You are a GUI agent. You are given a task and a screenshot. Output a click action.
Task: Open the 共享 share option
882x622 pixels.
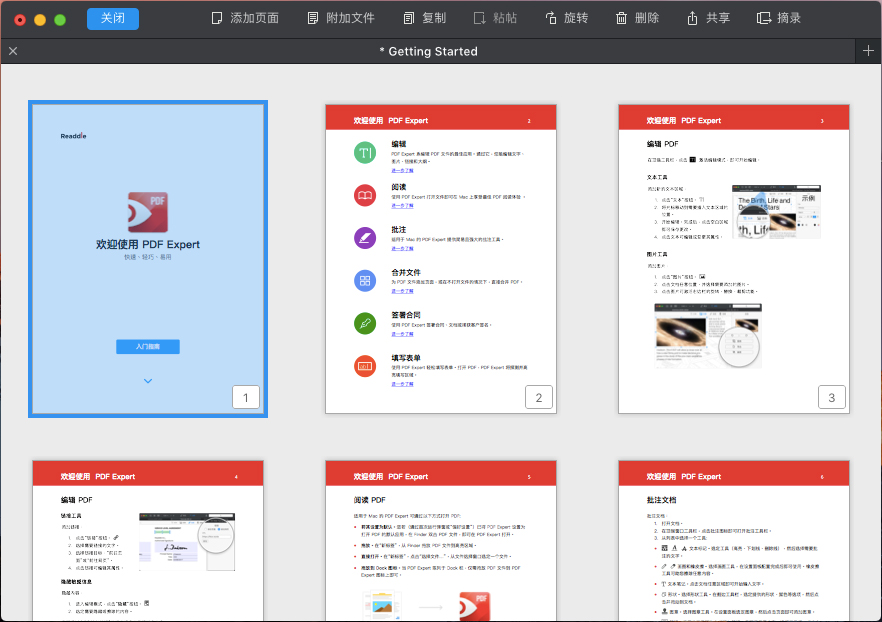[x=708, y=19]
